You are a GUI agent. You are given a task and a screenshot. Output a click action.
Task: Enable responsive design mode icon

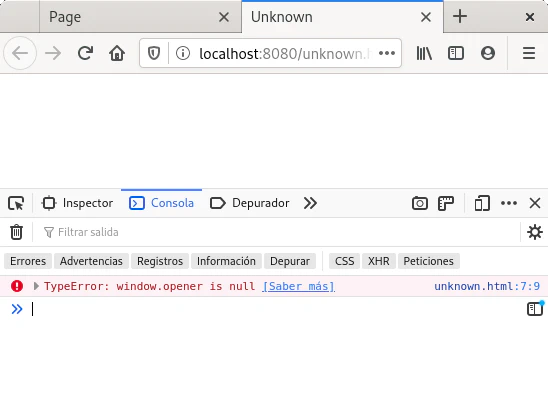click(482, 203)
